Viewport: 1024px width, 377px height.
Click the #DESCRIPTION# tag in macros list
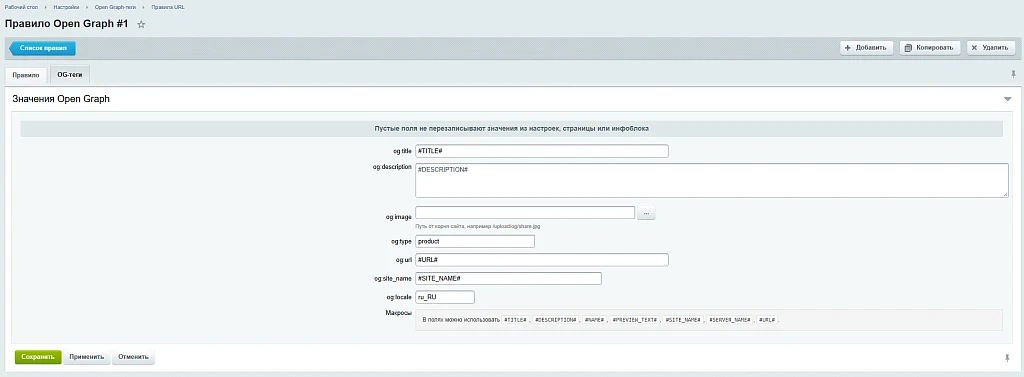(x=555, y=320)
